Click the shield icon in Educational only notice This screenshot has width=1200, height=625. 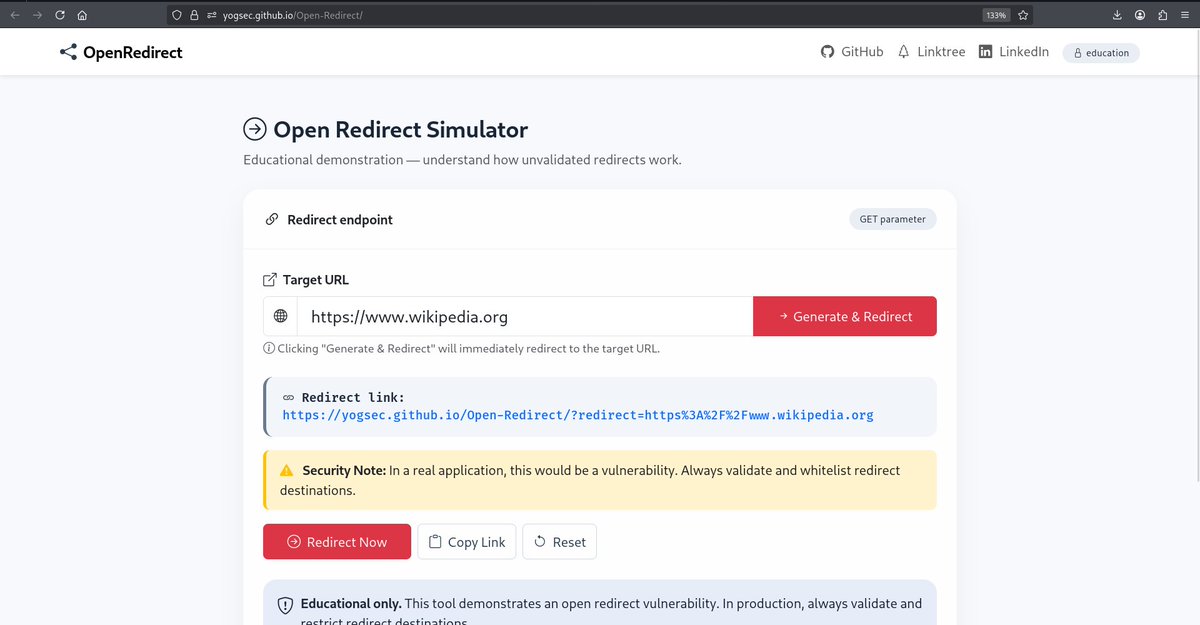pos(285,604)
